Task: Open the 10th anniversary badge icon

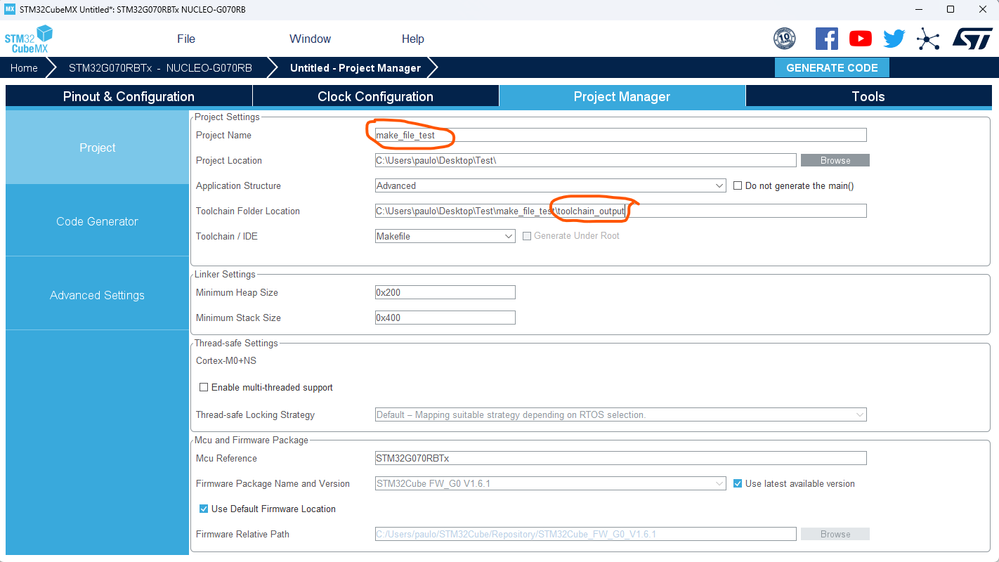Action: point(784,39)
